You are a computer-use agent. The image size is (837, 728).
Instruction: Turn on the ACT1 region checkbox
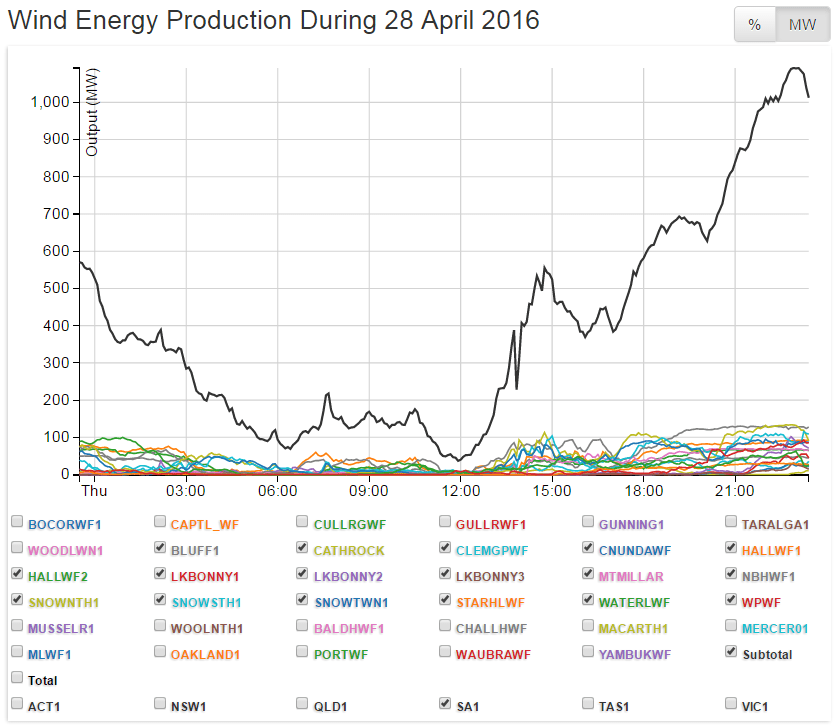(x=17, y=704)
